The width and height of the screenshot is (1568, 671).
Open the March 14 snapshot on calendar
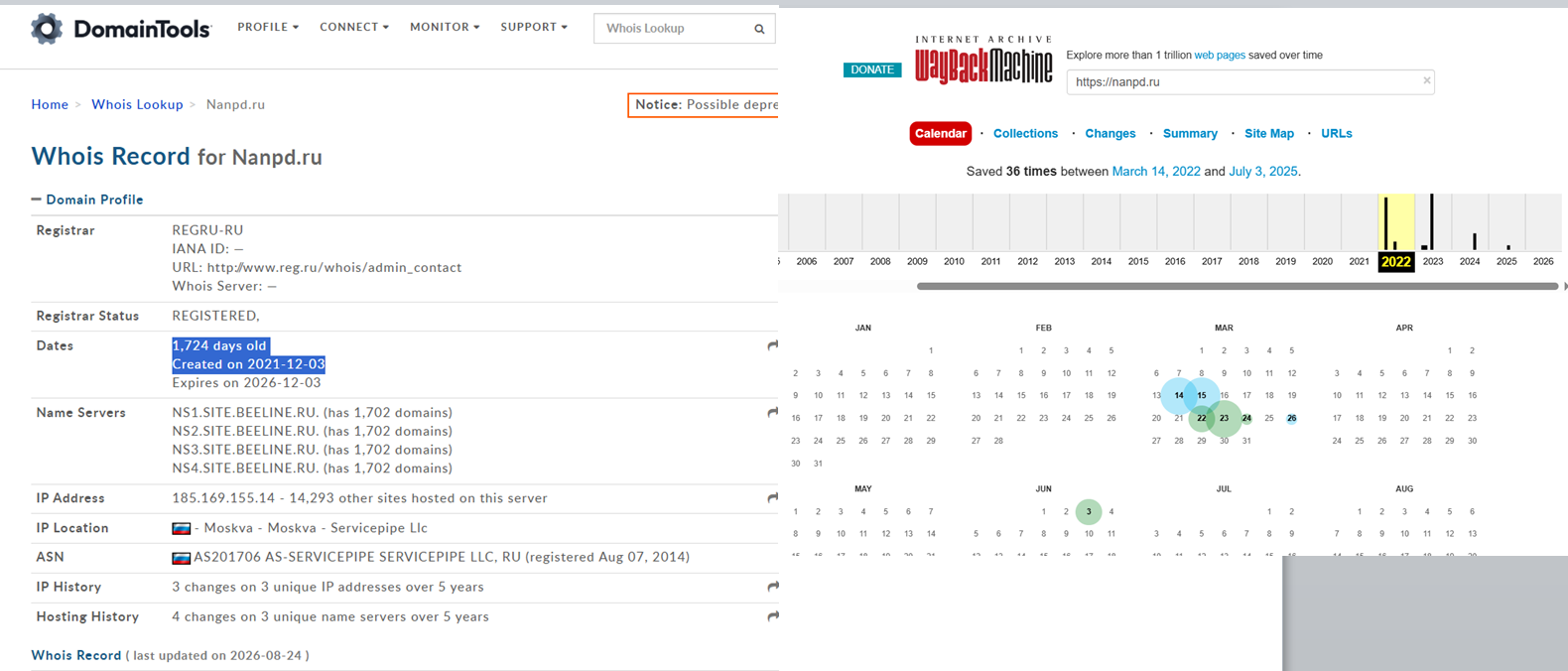[1179, 395]
